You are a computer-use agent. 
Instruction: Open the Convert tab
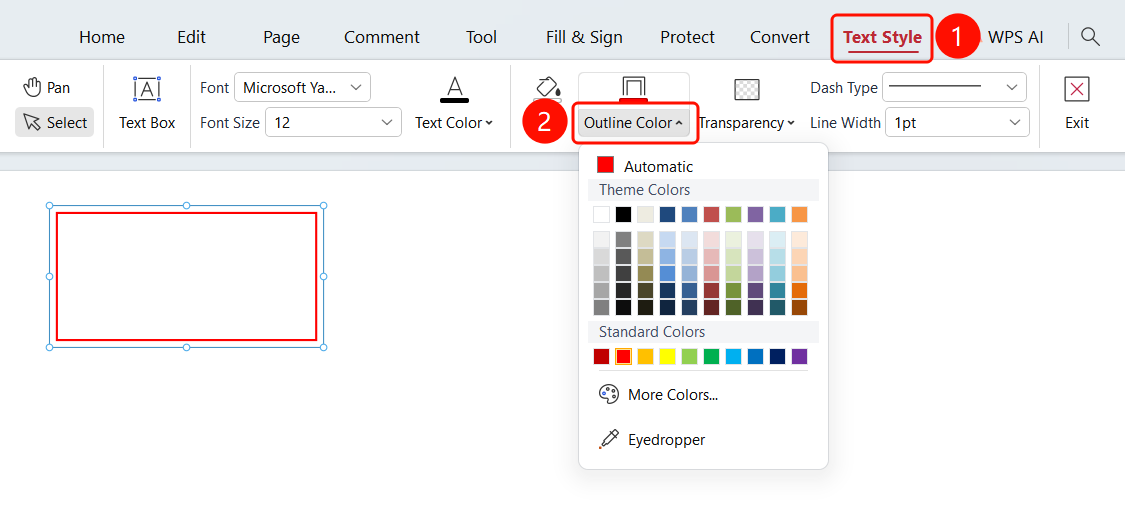(x=780, y=37)
